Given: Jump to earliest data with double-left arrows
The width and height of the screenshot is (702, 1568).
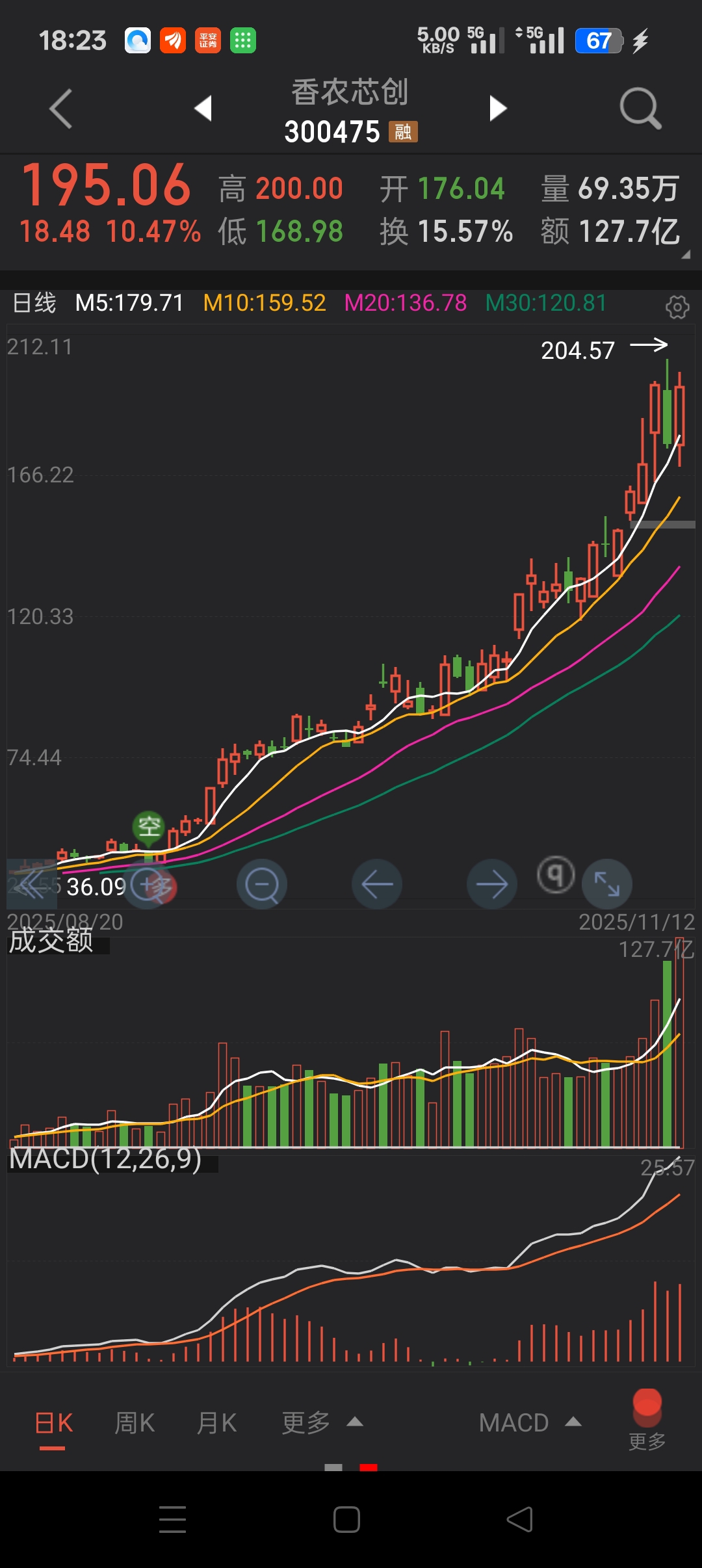Looking at the screenshot, I should [31, 885].
